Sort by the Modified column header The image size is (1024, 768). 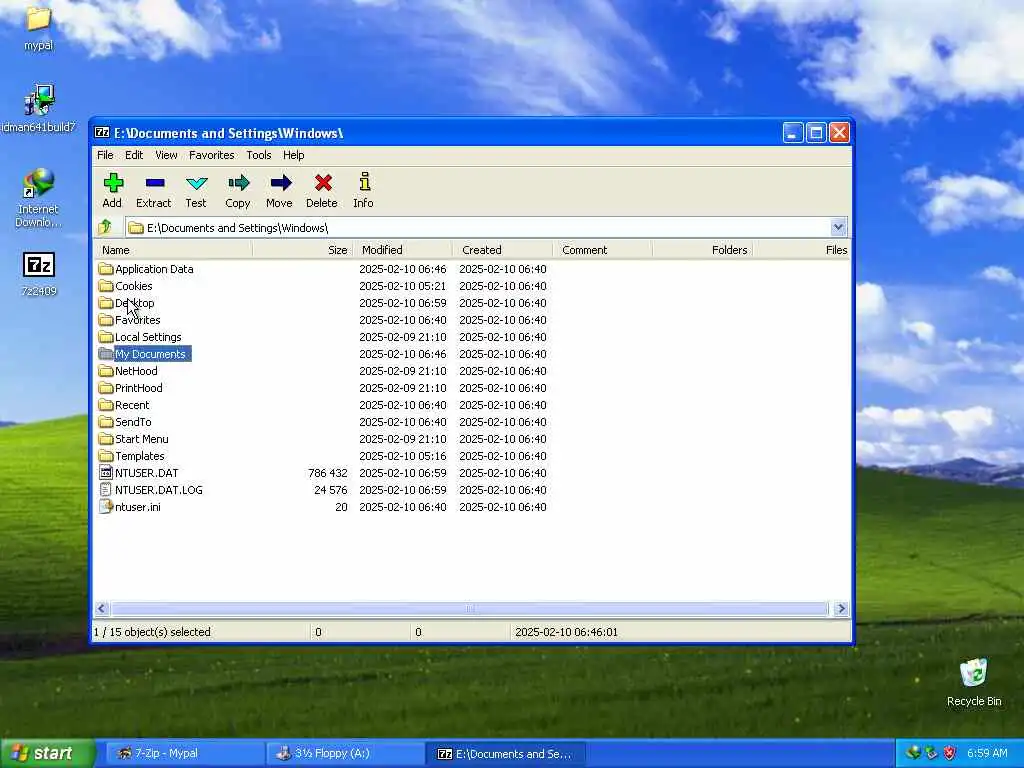tap(402, 249)
